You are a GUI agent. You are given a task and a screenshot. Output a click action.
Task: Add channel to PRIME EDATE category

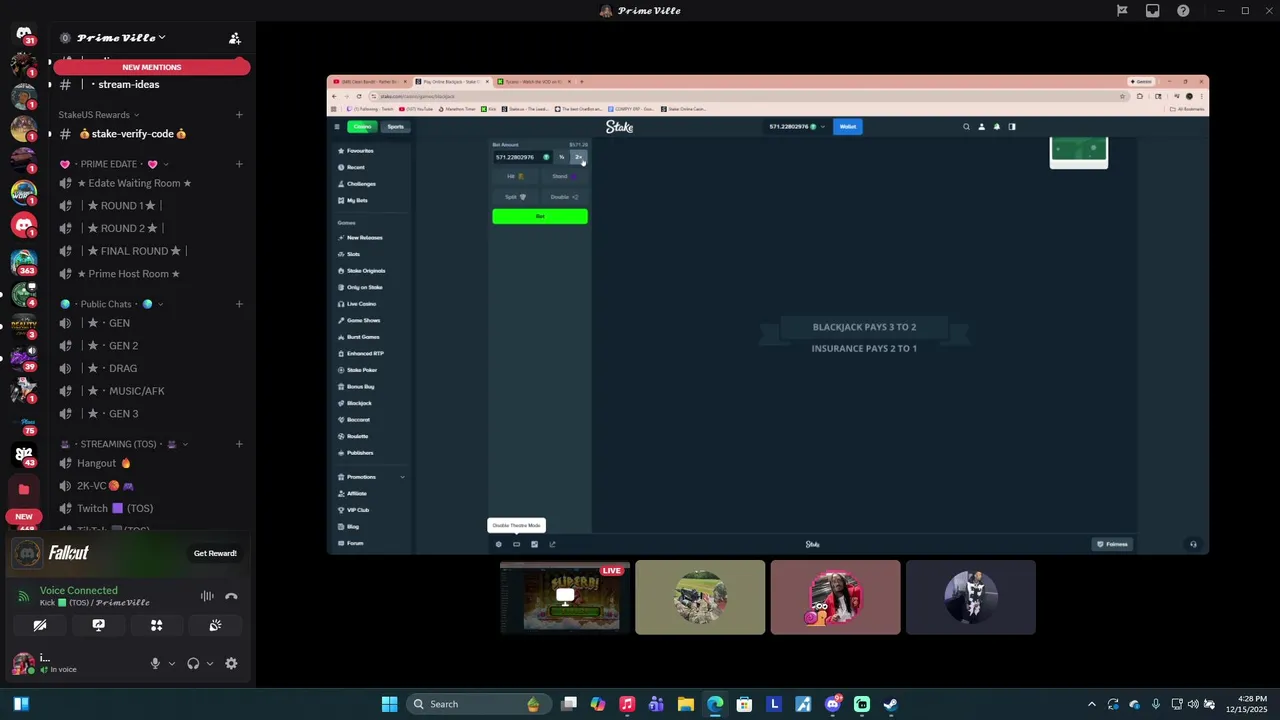(239, 164)
